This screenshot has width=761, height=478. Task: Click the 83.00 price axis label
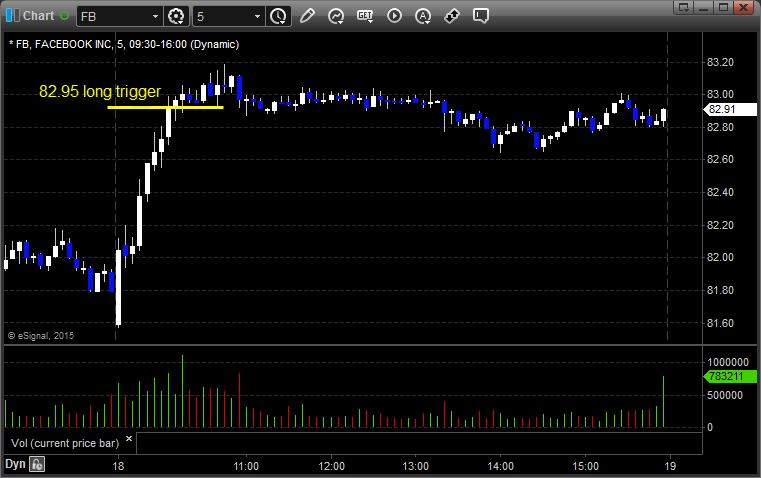pyautogui.click(x=720, y=94)
